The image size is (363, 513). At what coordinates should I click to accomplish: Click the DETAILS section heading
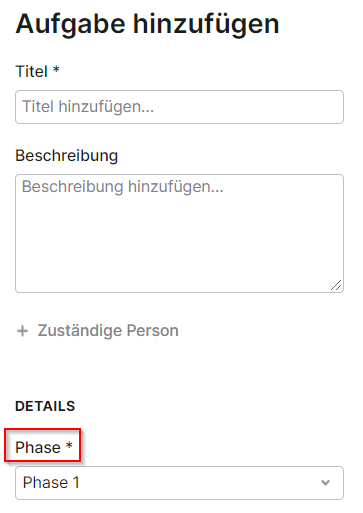(x=45, y=406)
